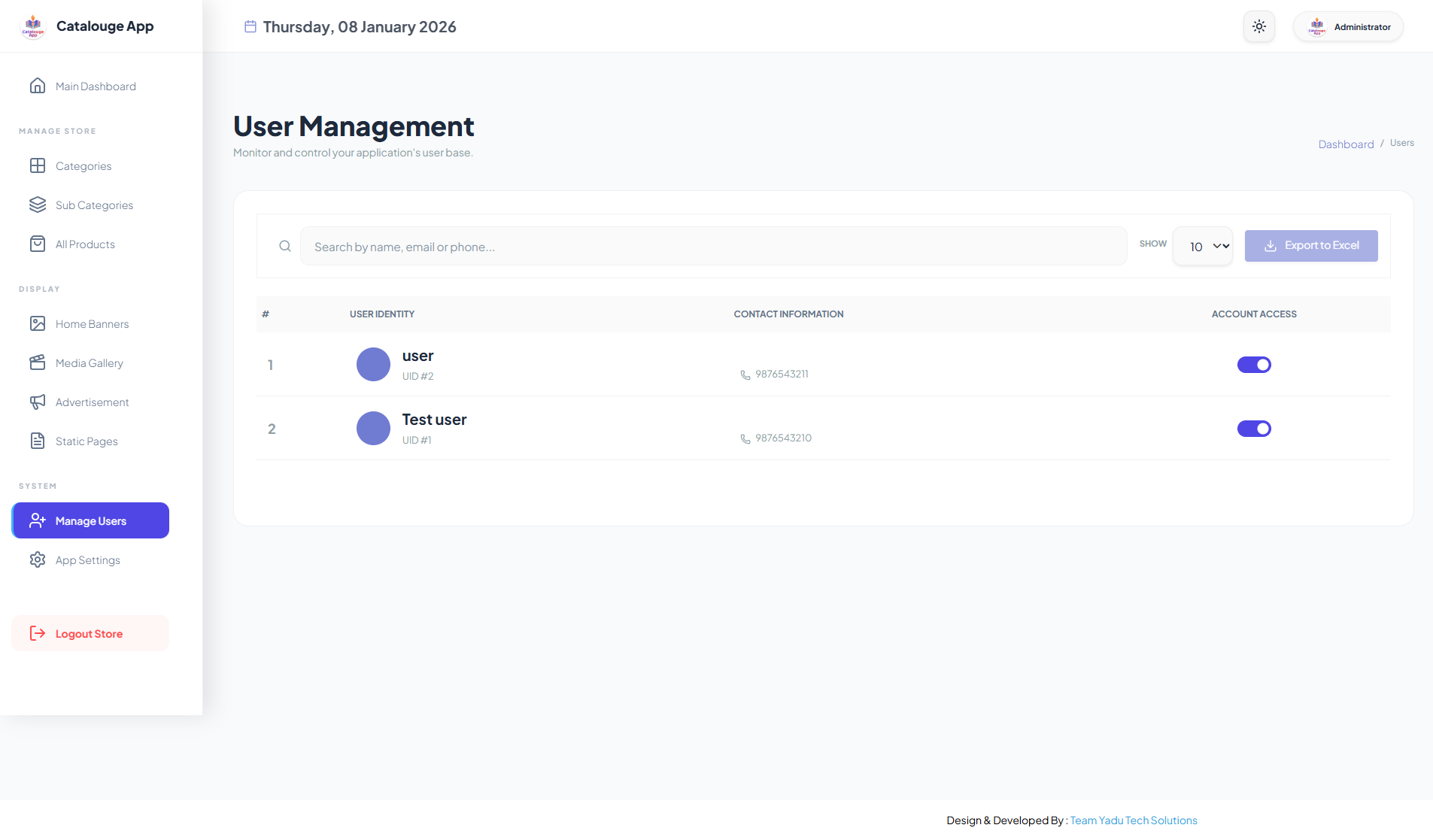Follow the Dashboard breadcrumb link
1433x840 pixels.
[x=1346, y=144]
